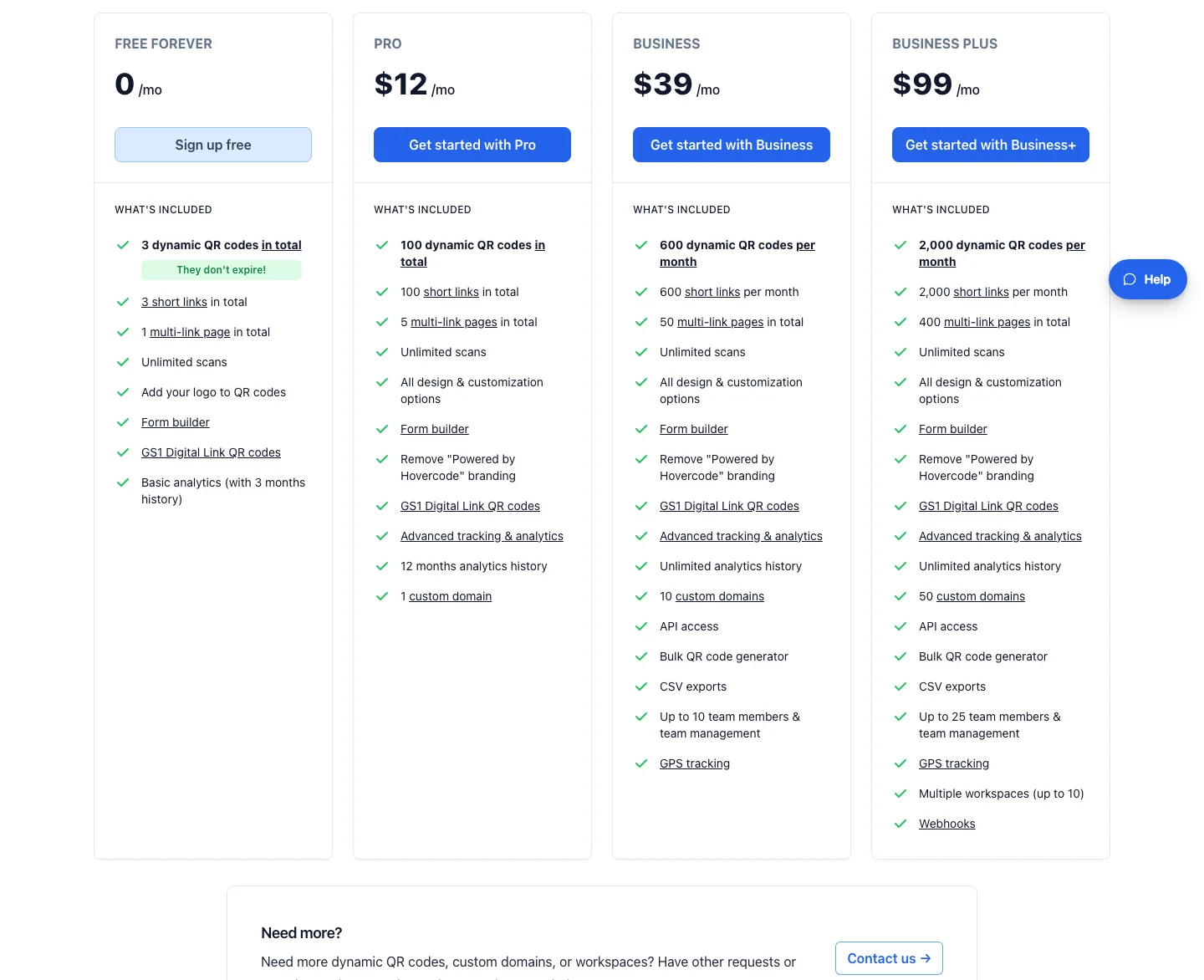The width and height of the screenshot is (1204, 980).
Task: Open the Help chat widget
Action: pyautogui.click(x=1147, y=279)
